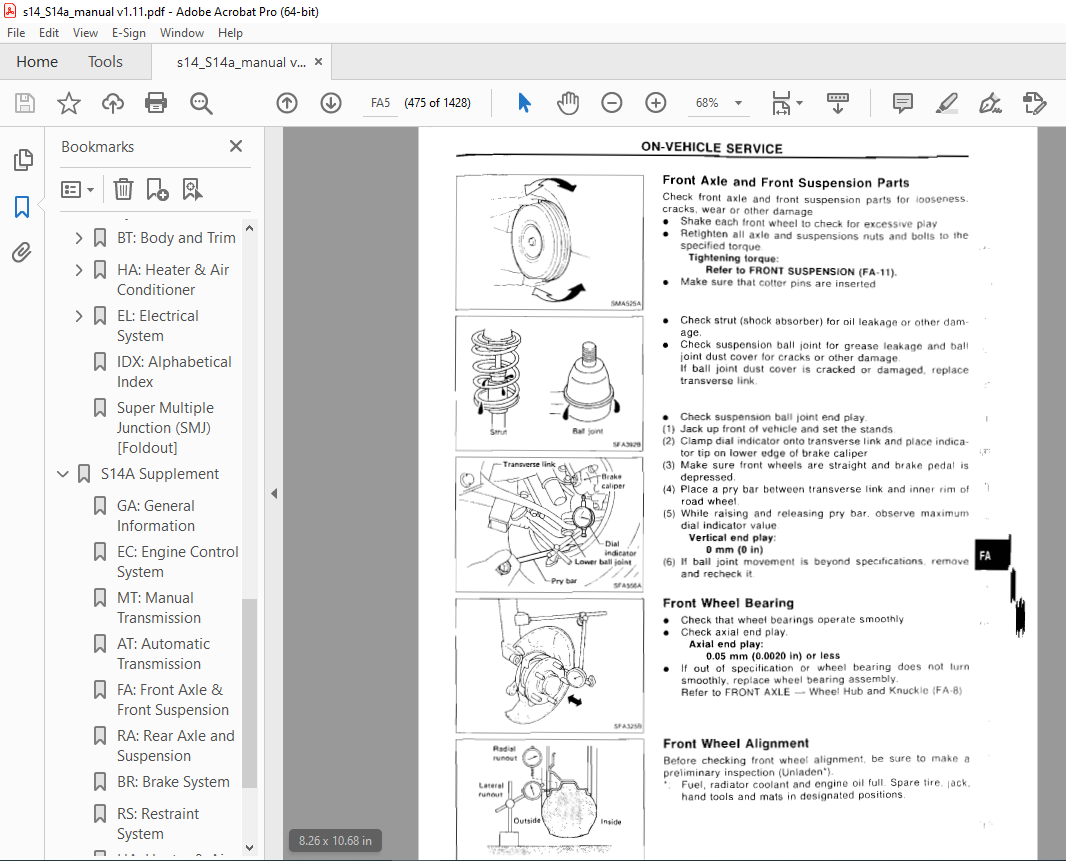The image size is (1066, 861).
Task: Open the zoom level dropdown arrow
Action: tap(738, 103)
